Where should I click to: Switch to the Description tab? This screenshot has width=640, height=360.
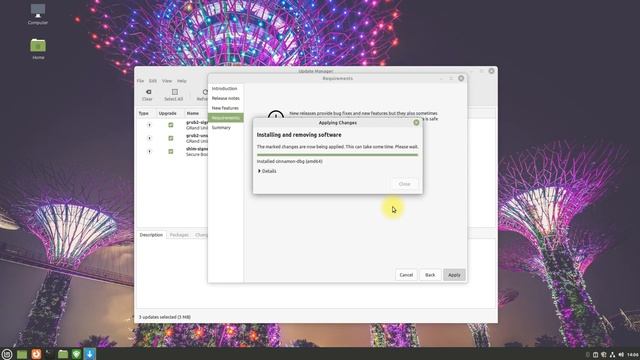click(x=151, y=235)
